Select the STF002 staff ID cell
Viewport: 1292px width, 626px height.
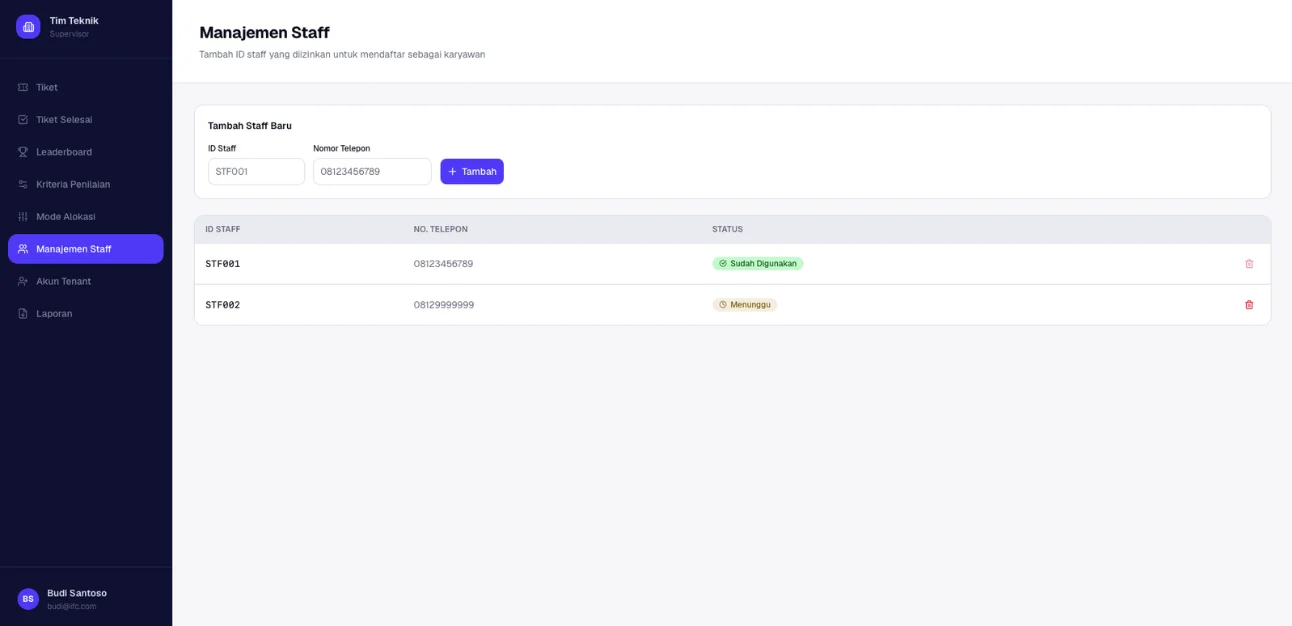pos(223,305)
